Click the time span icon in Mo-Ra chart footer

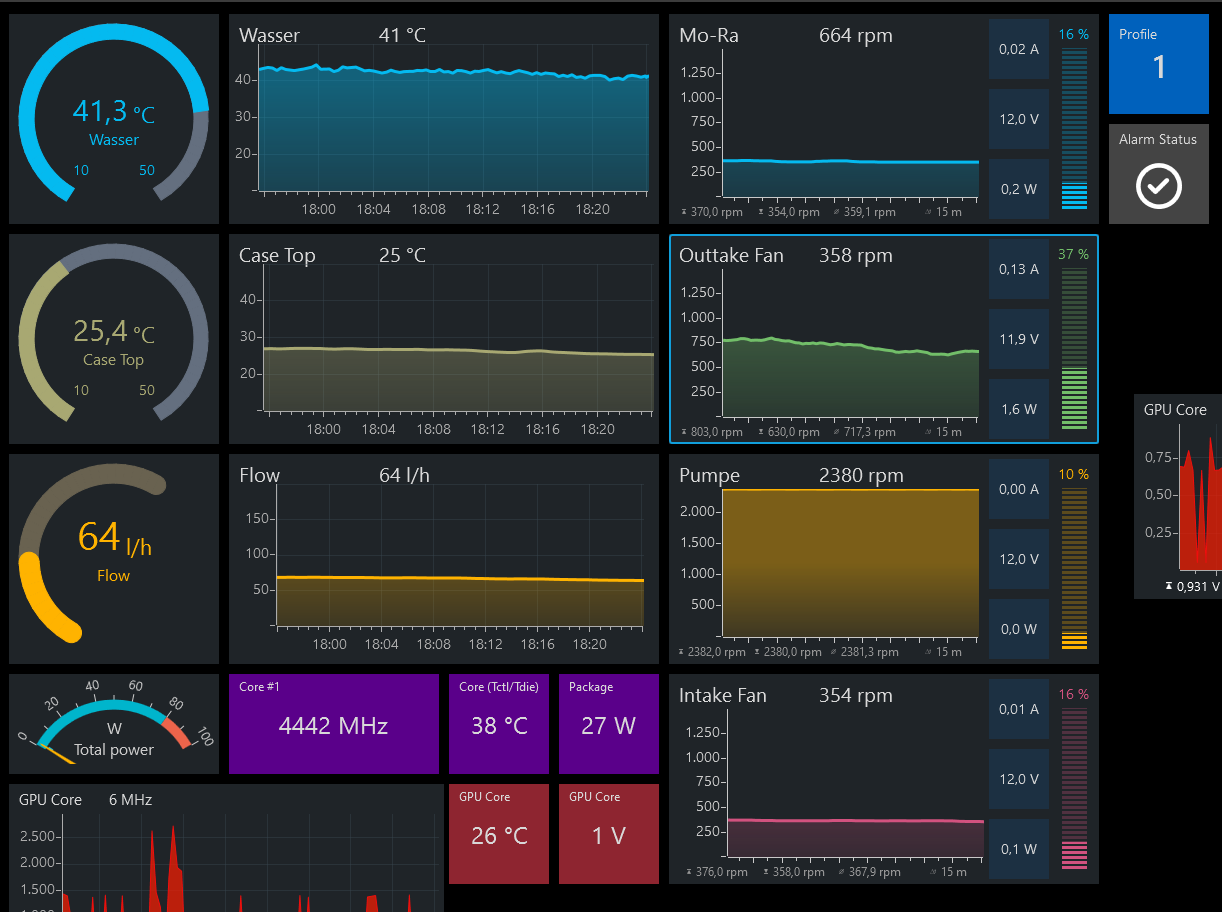(x=928, y=212)
